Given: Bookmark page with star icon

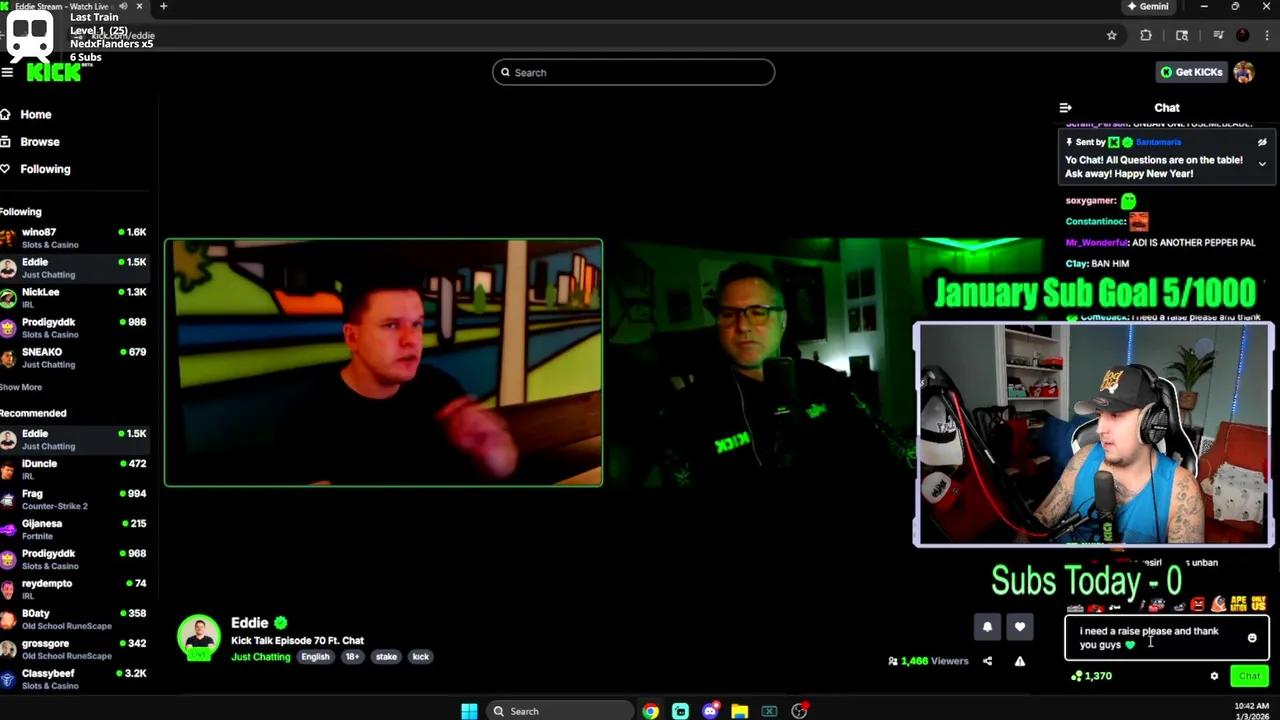Looking at the screenshot, I should point(1111,35).
